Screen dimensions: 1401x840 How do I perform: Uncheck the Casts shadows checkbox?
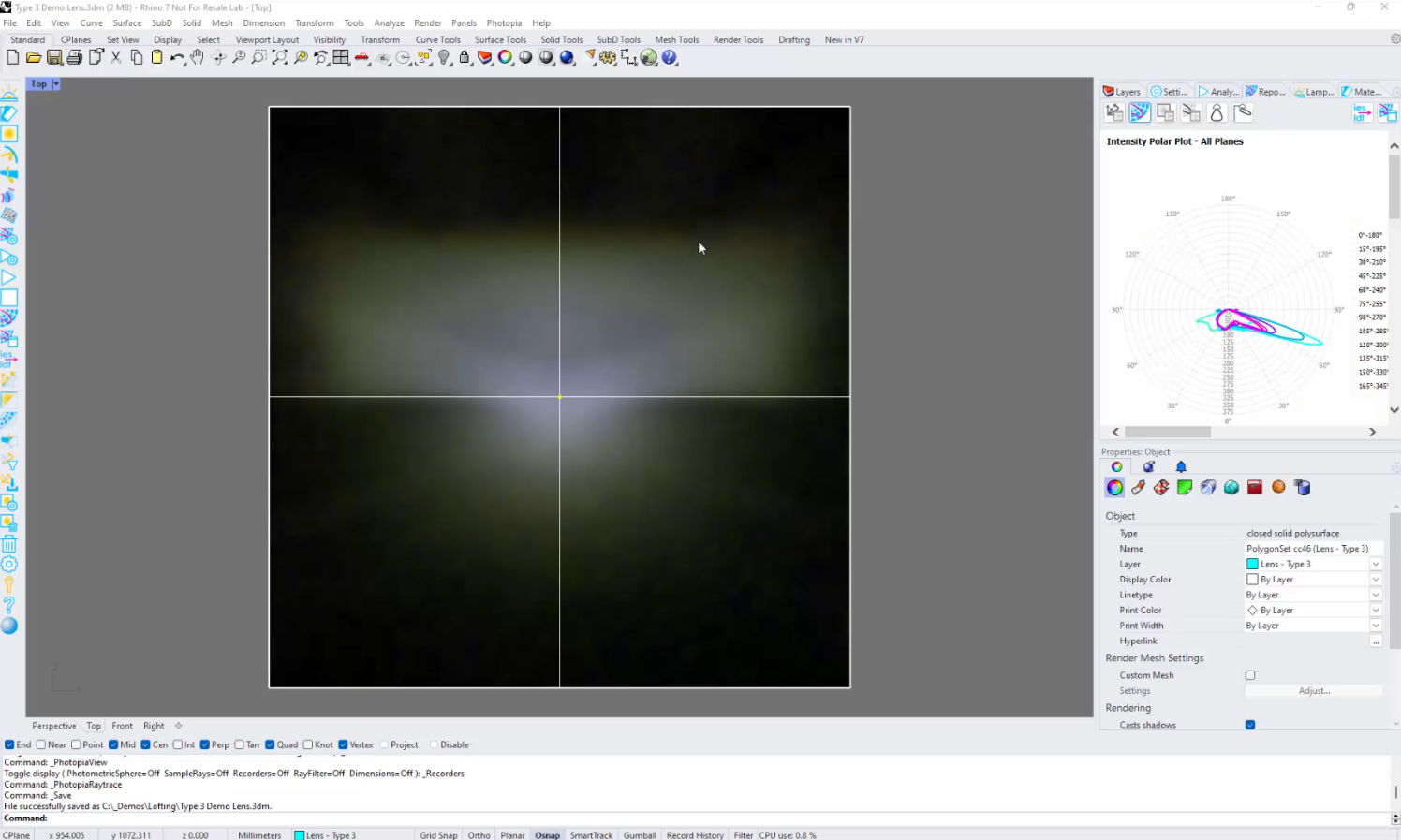click(x=1250, y=725)
